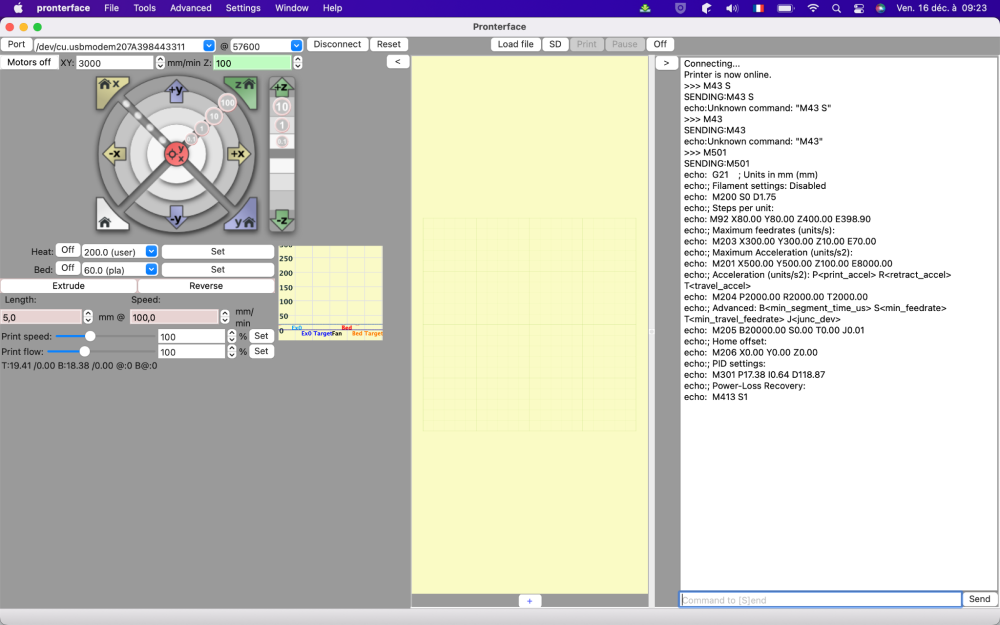Screen dimensions: 1000x625
Task: Open the Advanced menu in menu bar
Action: [190, 8]
